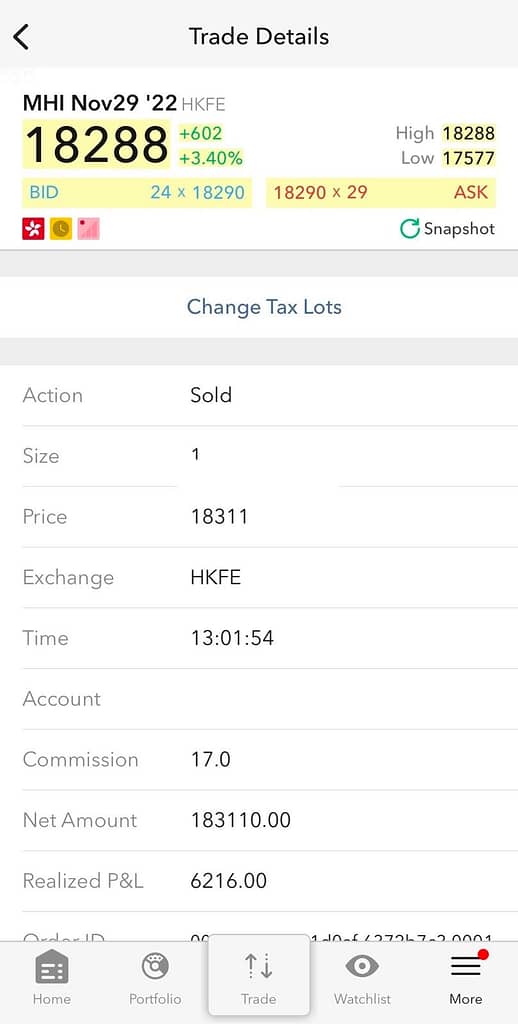Image resolution: width=518 pixels, height=1024 pixels.
Task: Tap the last price 18288
Action: [x=97, y=144]
